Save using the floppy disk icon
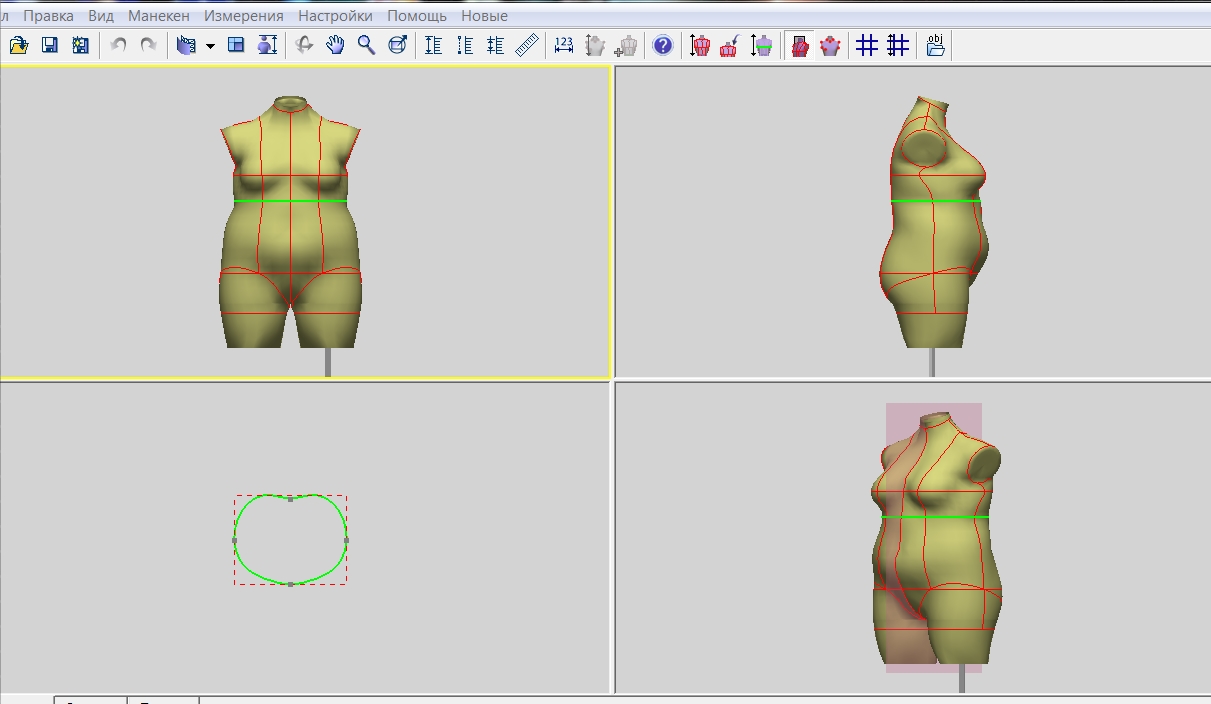 50,45
